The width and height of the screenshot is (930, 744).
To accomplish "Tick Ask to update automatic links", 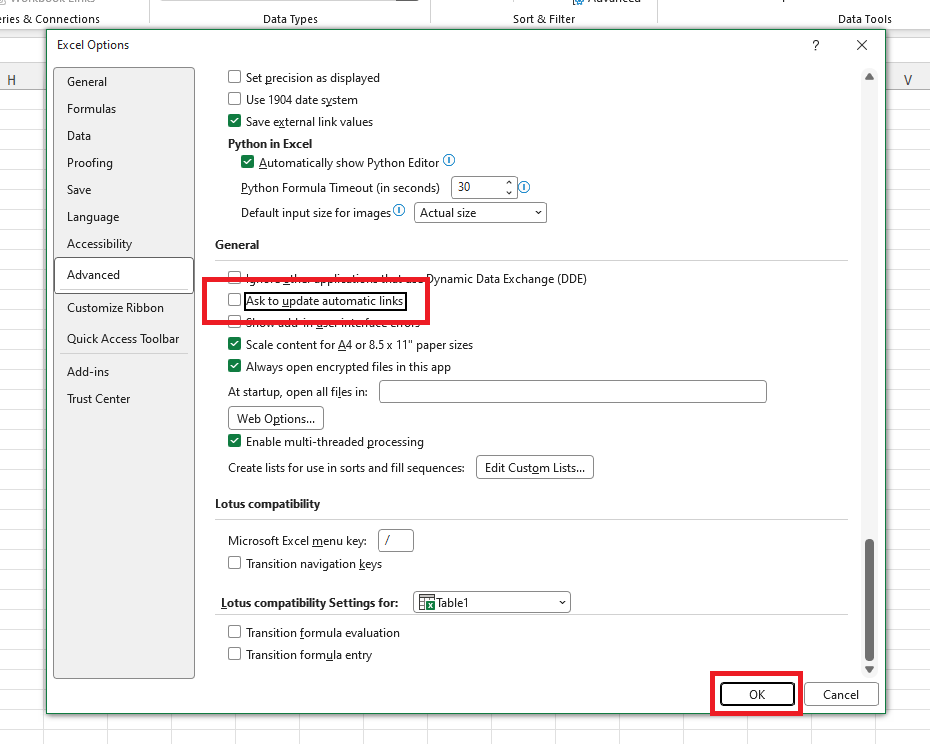I will click(235, 300).
